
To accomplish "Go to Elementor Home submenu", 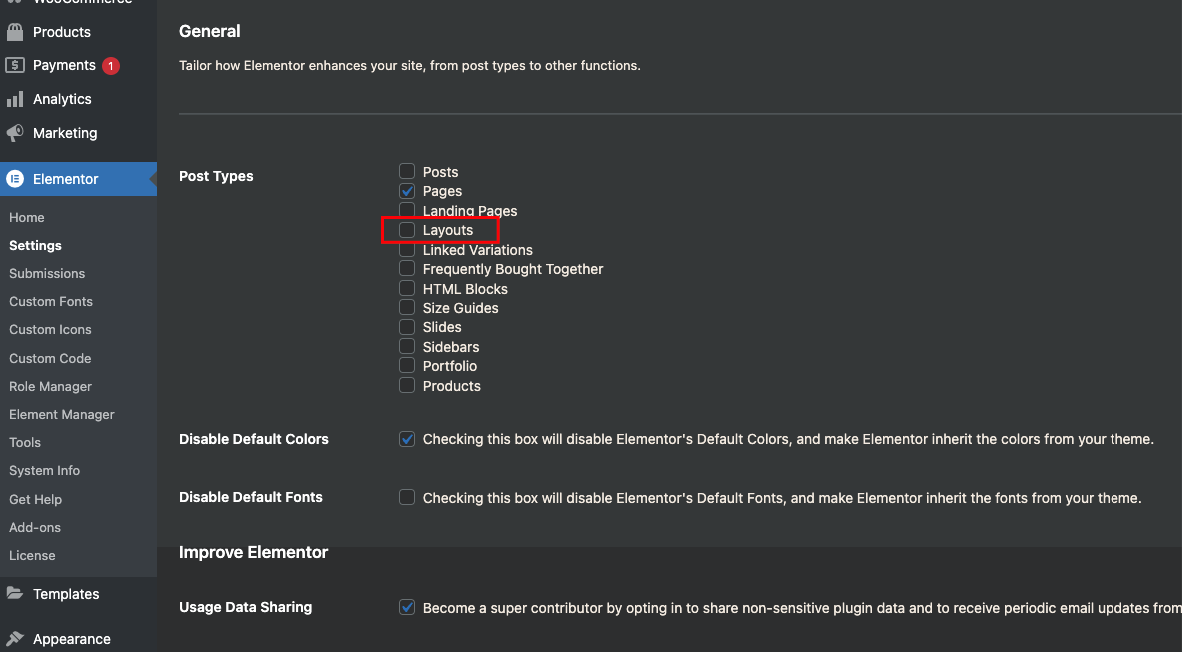I will 26,217.
